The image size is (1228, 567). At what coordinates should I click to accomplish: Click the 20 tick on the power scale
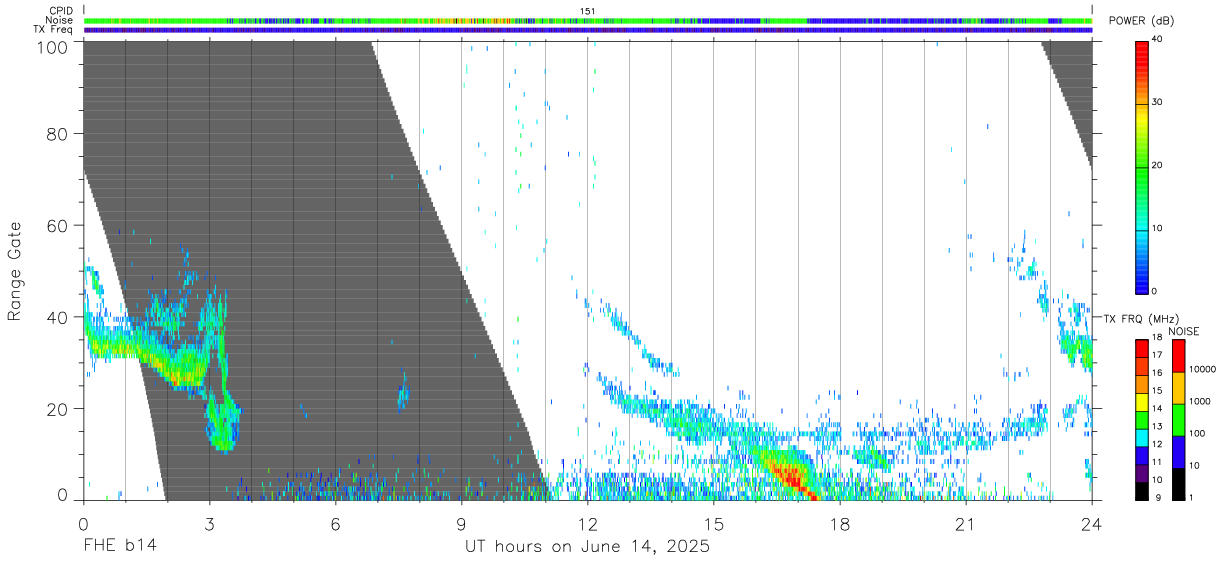(1158, 165)
